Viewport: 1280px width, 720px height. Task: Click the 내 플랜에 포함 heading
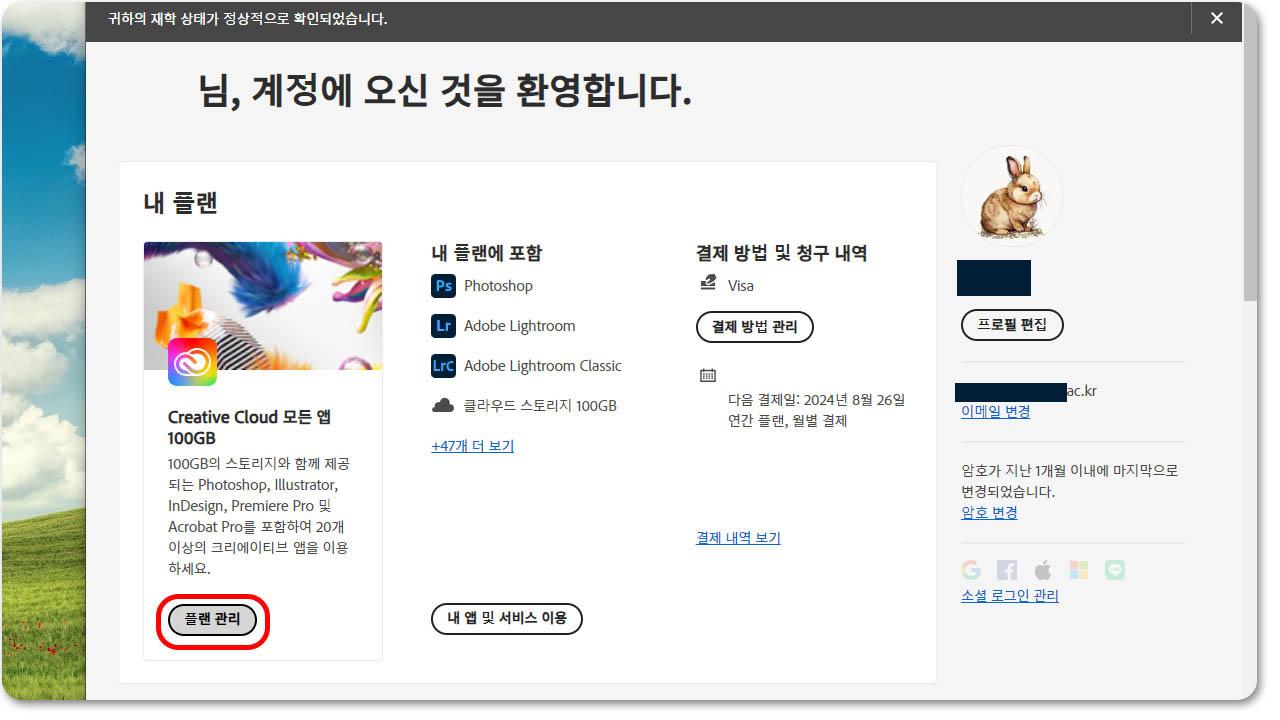pos(487,253)
